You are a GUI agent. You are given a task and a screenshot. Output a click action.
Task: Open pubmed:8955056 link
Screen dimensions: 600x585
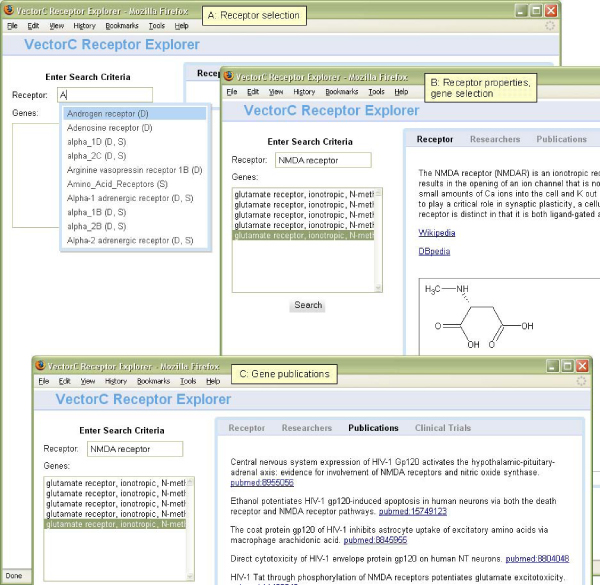(262, 482)
